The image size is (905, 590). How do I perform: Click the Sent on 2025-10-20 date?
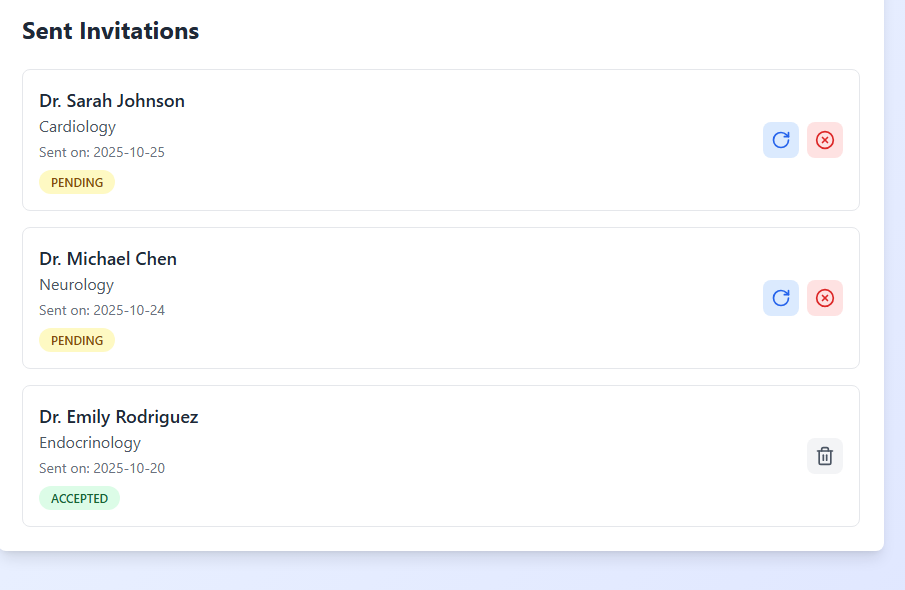[102, 468]
